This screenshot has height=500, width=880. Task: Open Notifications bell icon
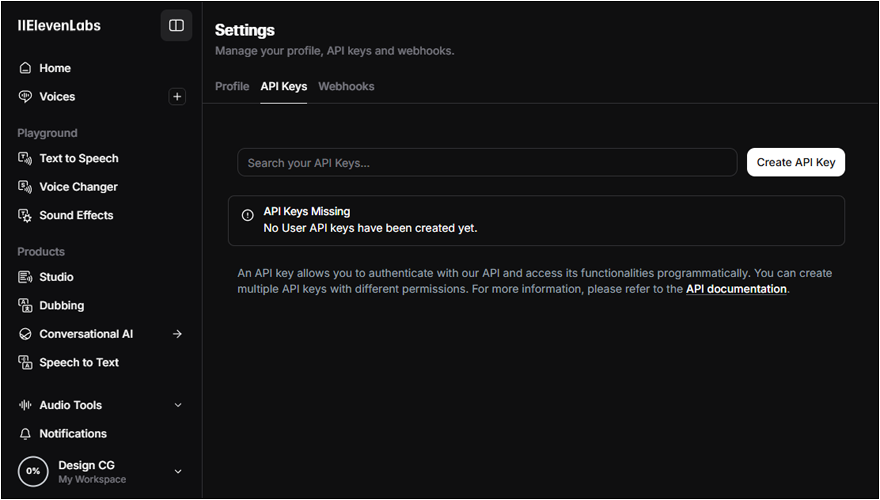[25, 434]
